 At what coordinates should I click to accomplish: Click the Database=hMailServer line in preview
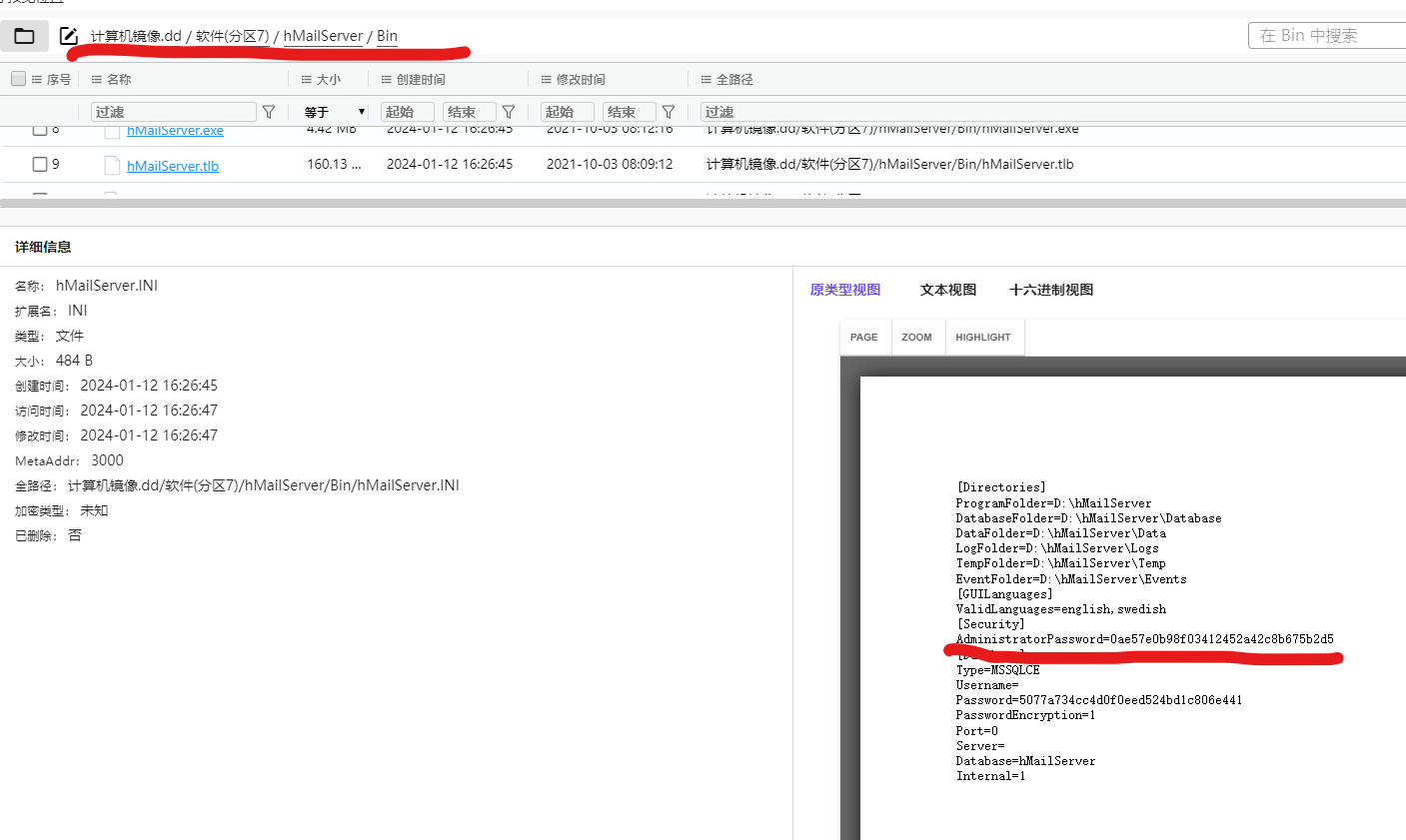click(1025, 761)
